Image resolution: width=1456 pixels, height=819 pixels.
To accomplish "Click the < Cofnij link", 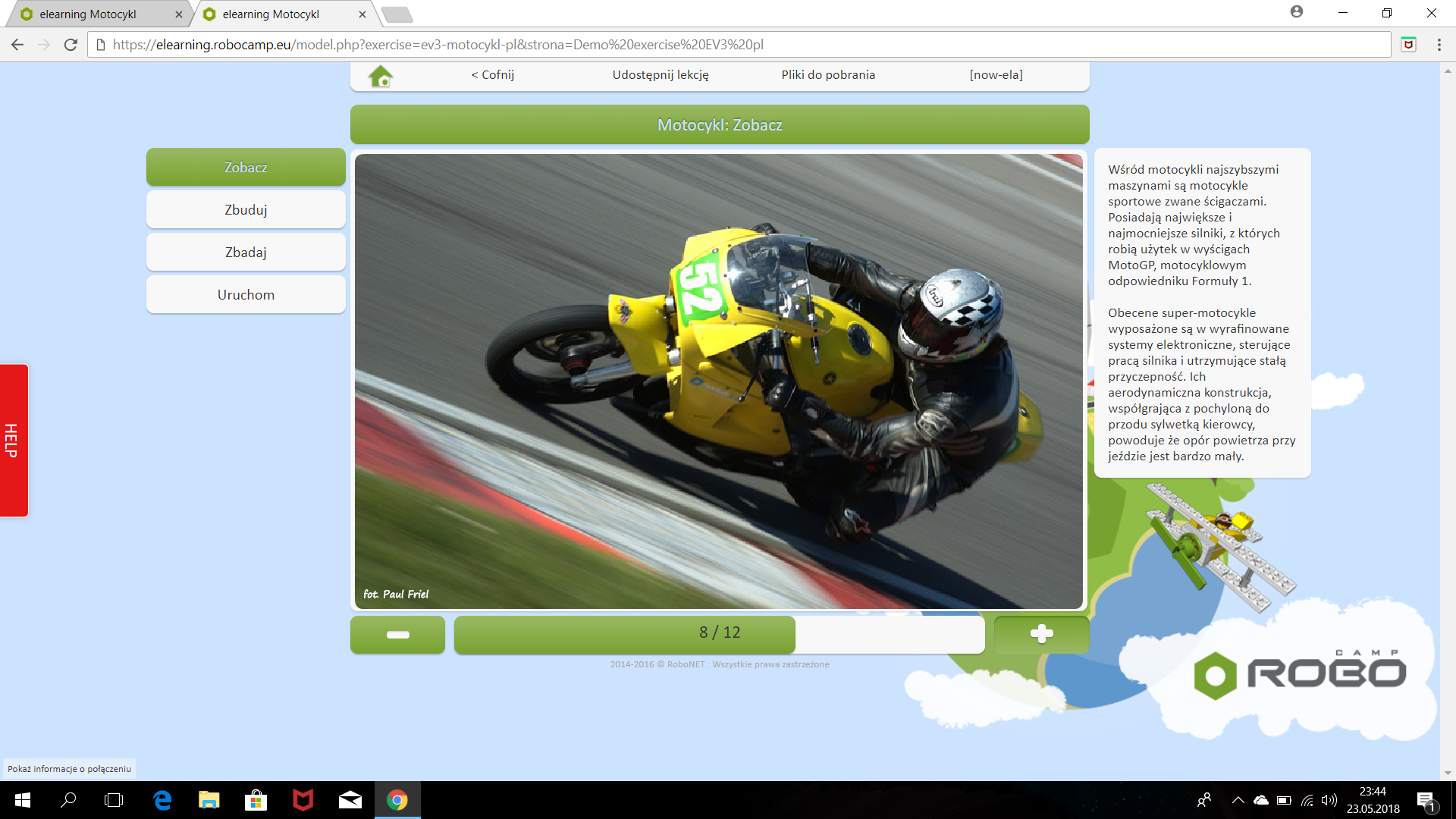I will pyautogui.click(x=493, y=74).
